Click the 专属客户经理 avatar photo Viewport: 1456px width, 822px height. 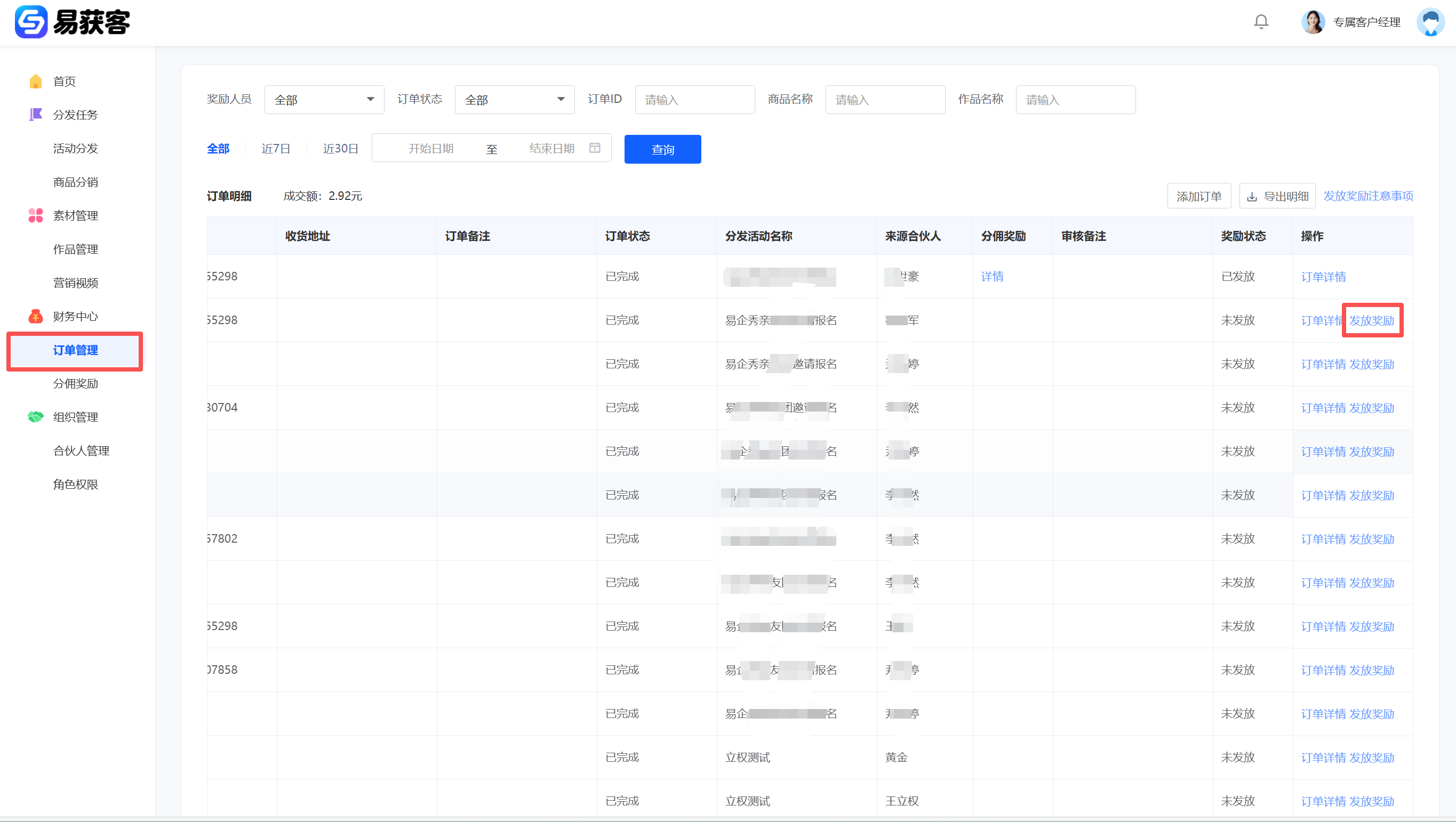[1313, 22]
